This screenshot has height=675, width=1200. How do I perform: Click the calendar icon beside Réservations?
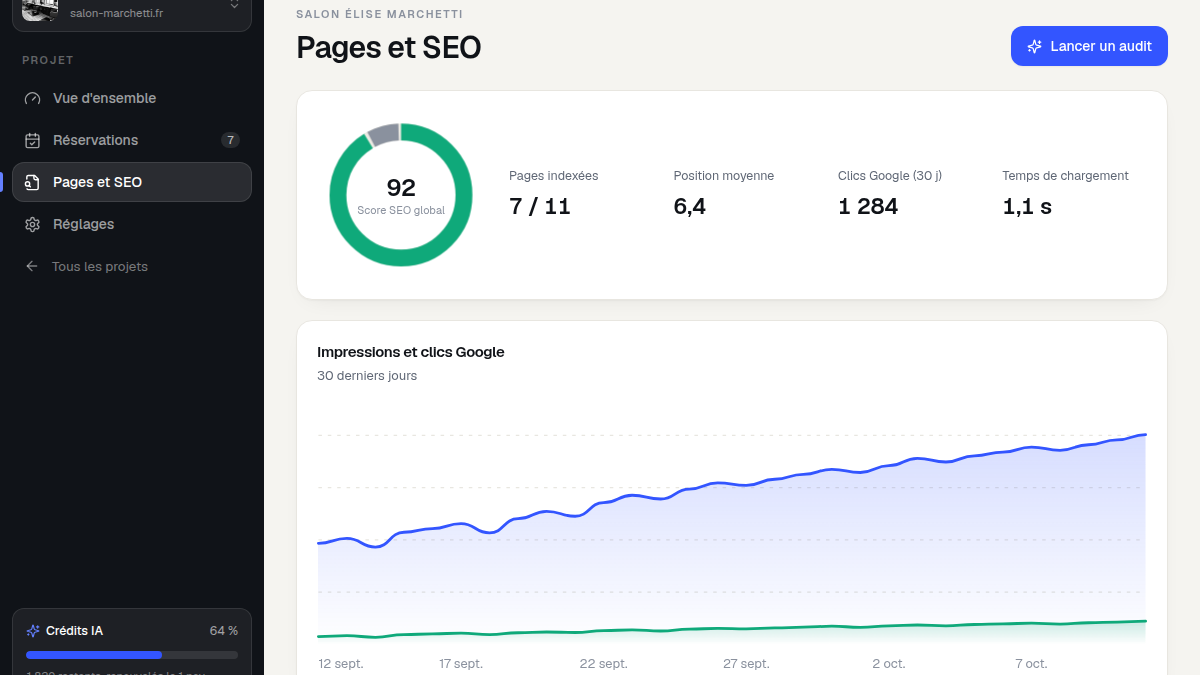pos(33,140)
